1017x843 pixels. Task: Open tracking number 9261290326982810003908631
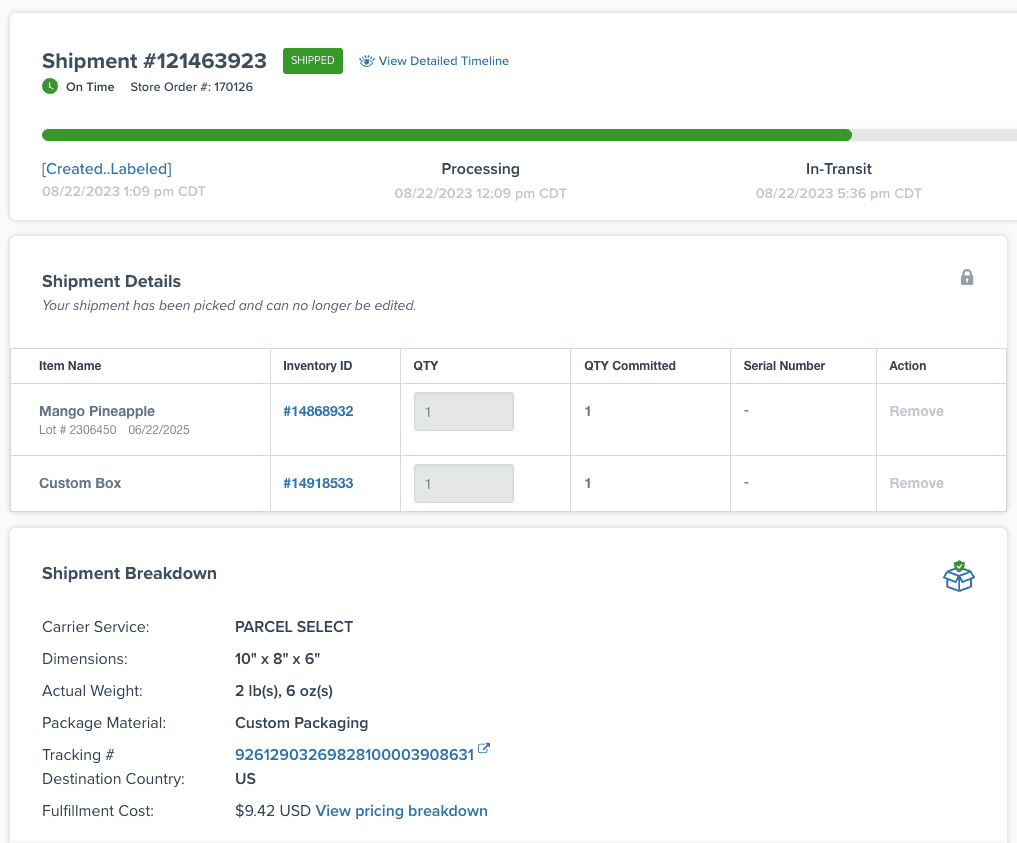pos(354,755)
